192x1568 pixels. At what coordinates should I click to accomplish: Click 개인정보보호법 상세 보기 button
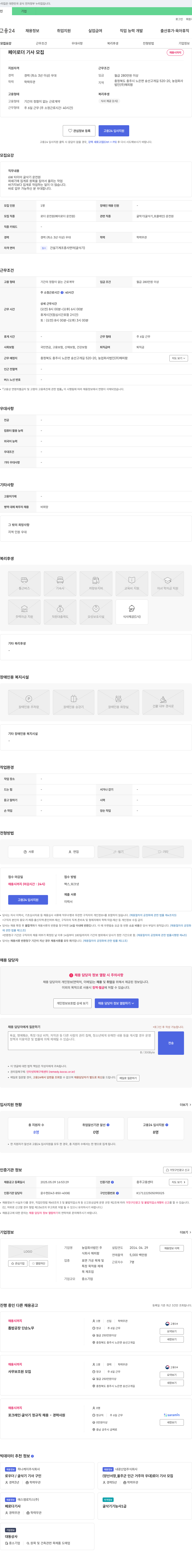pos(73,1003)
